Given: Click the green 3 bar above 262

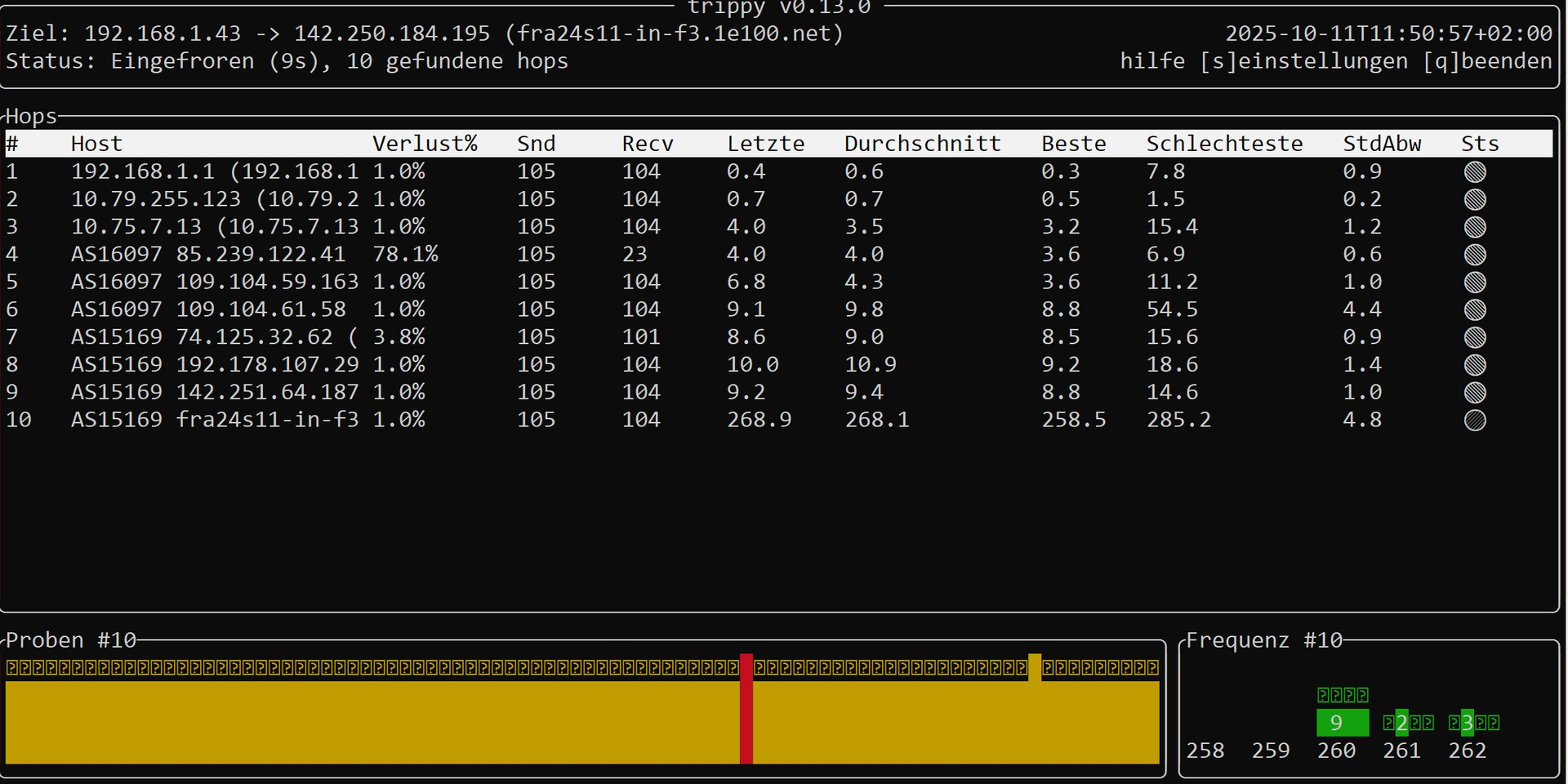Looking at the screenshot, I should coord(1467,723).
